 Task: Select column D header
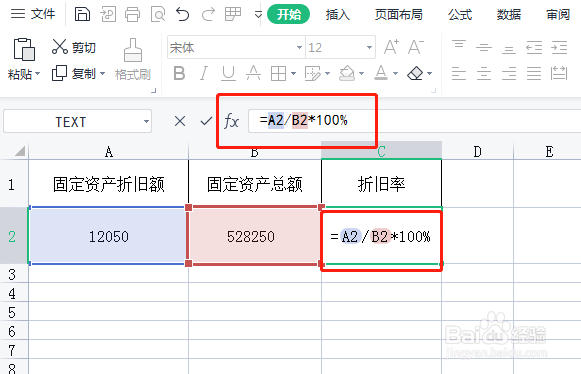(x=477, y=151)
